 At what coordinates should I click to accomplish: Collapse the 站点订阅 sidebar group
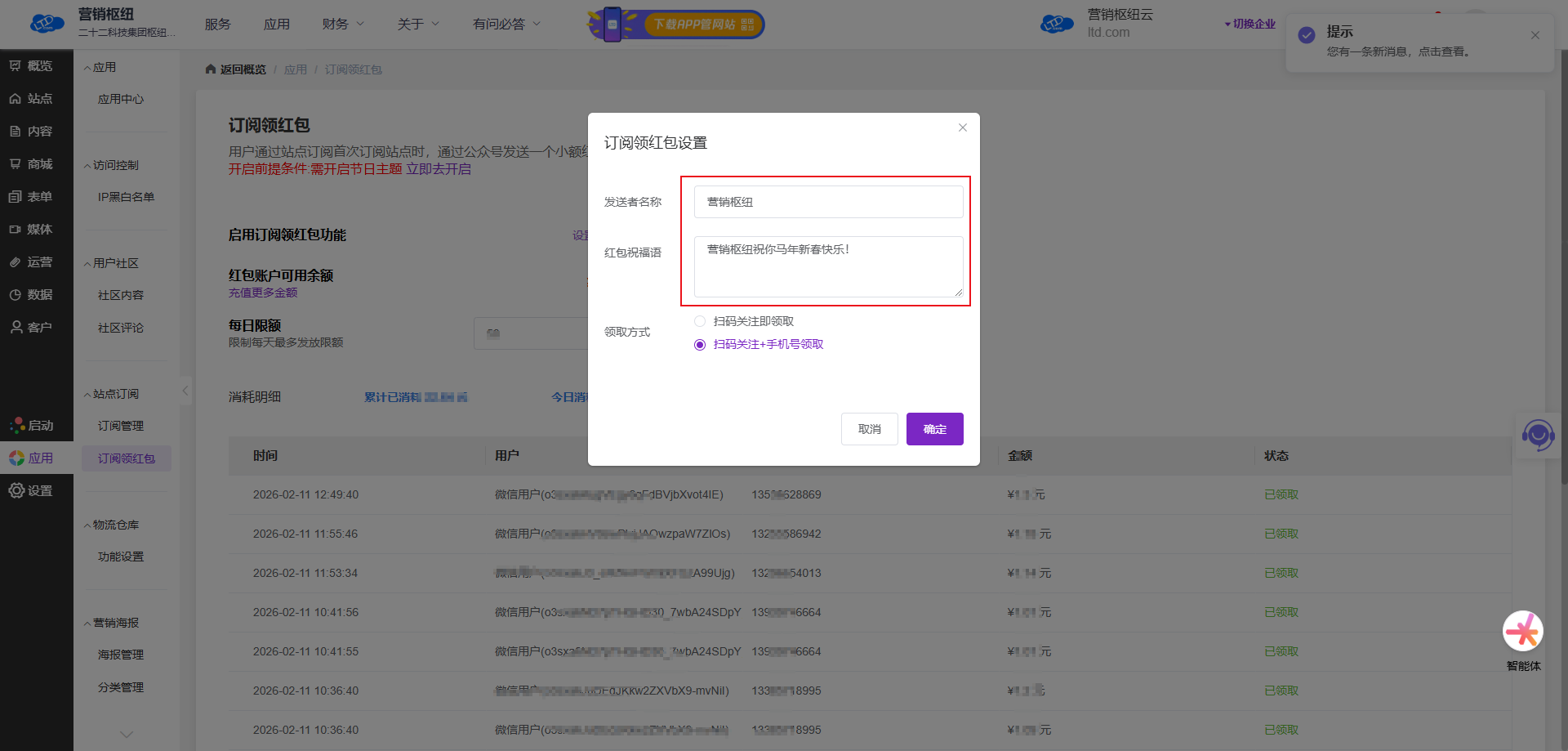pos(114,394)
